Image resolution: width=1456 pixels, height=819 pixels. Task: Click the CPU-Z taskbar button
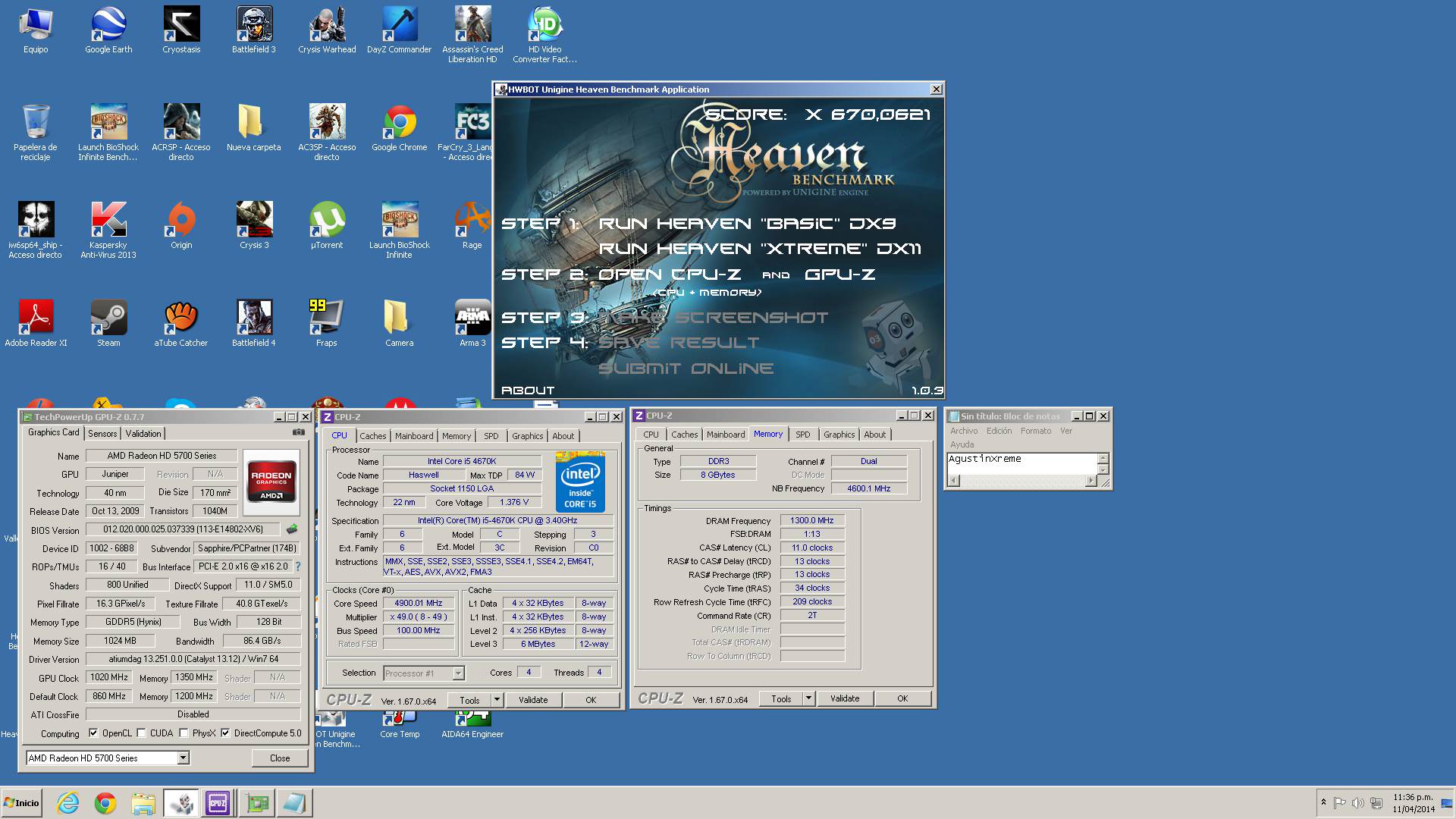point(218,803)
